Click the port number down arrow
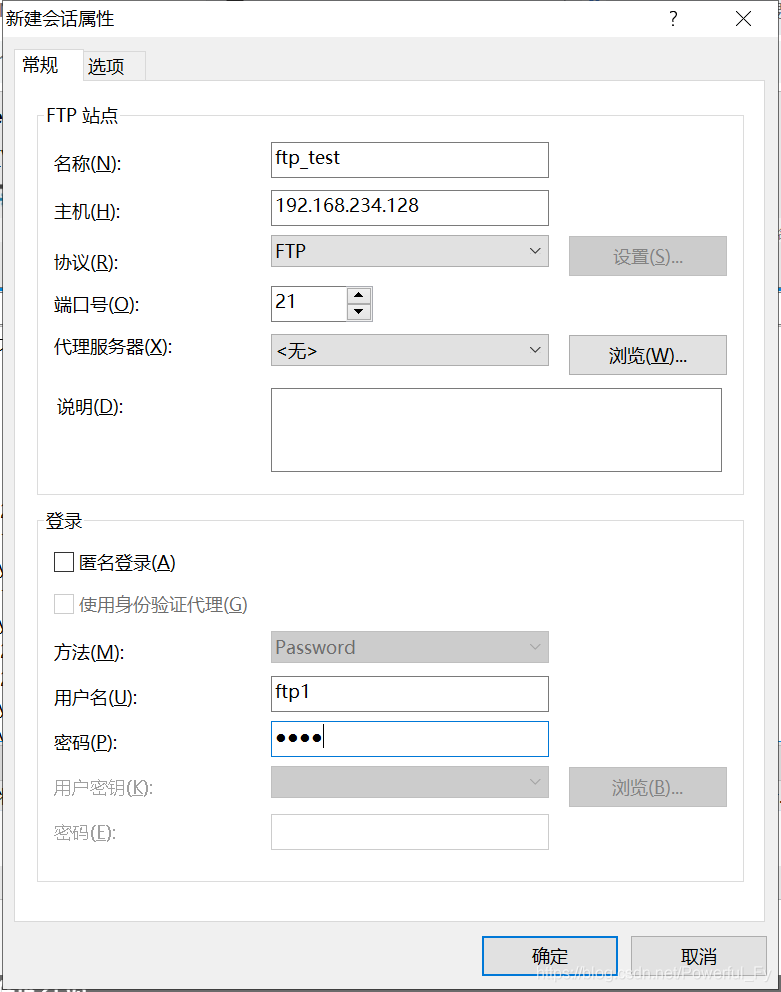The image size is (781, 992). pyautogui.click(x=358, y=310)
